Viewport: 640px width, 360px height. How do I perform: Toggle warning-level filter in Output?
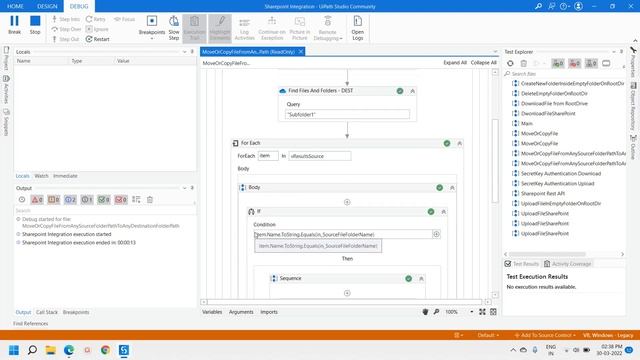[53, 200]
